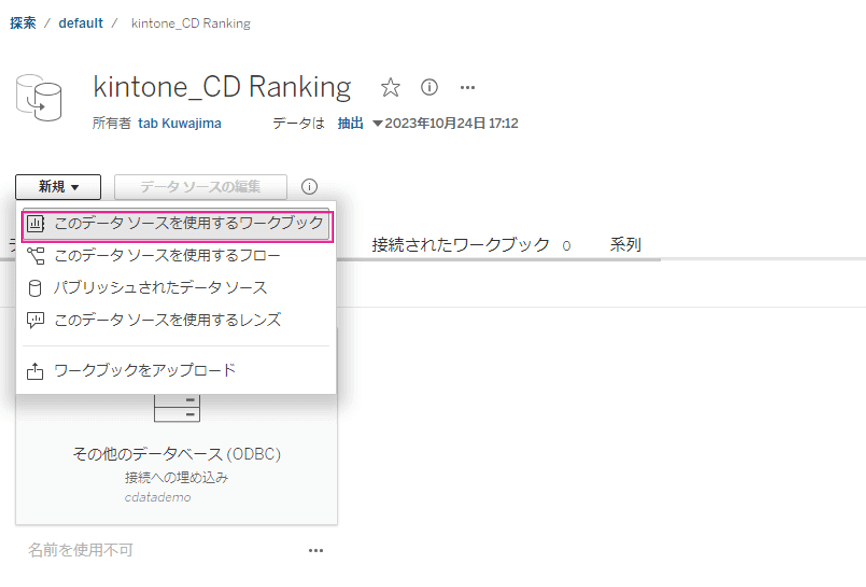Select このデータ ソースを使用するワークブック
The height and width of the screenshot is (587, 866).
(x=177, y=224)
